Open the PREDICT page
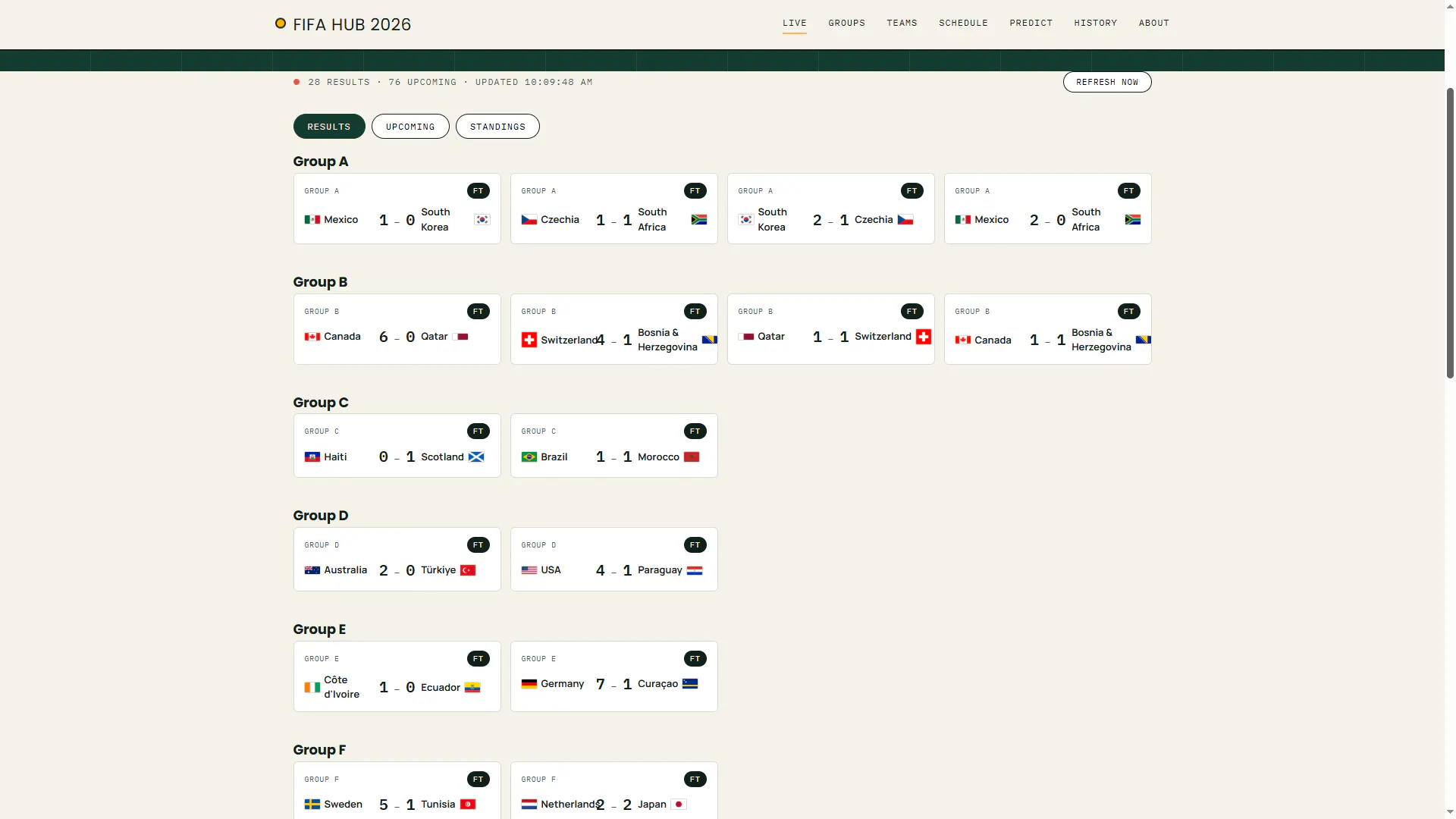Viewport: 1456px width, 819px height. (1031, 23)
